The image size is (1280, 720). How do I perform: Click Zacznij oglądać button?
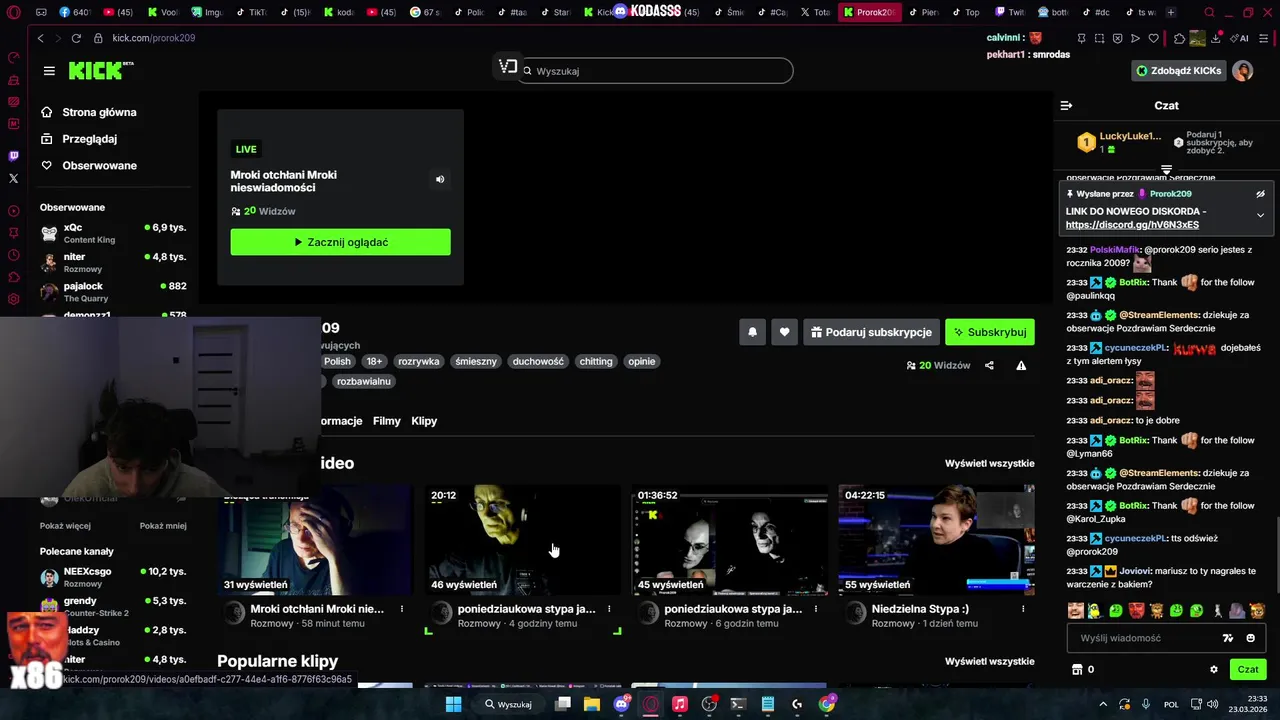click(340, 242)
